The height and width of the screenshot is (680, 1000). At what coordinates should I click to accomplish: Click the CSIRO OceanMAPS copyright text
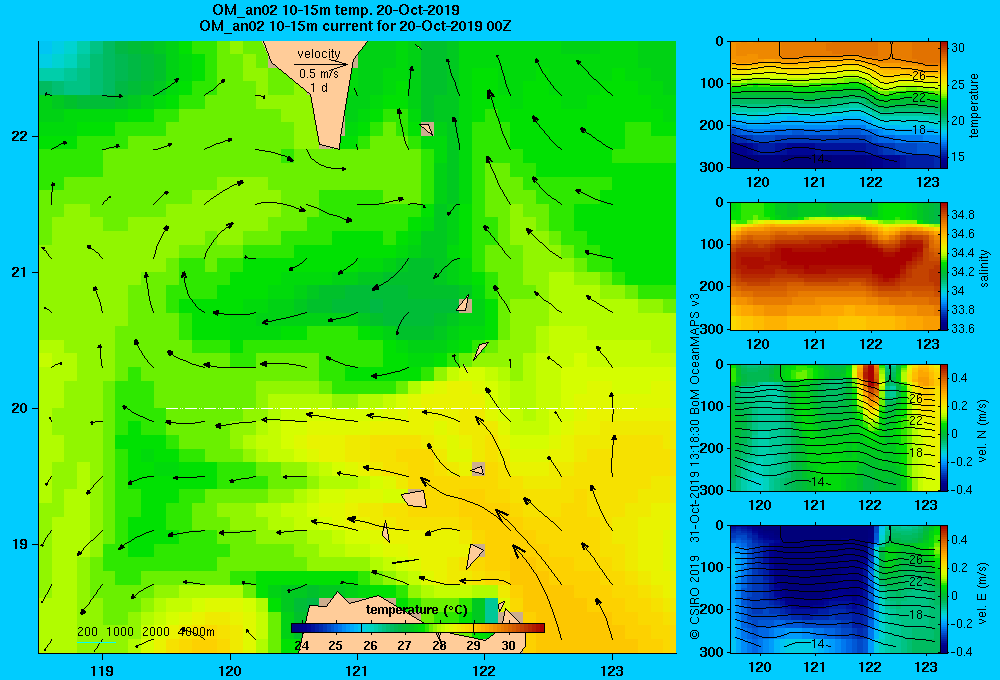(x=695, y=466)
